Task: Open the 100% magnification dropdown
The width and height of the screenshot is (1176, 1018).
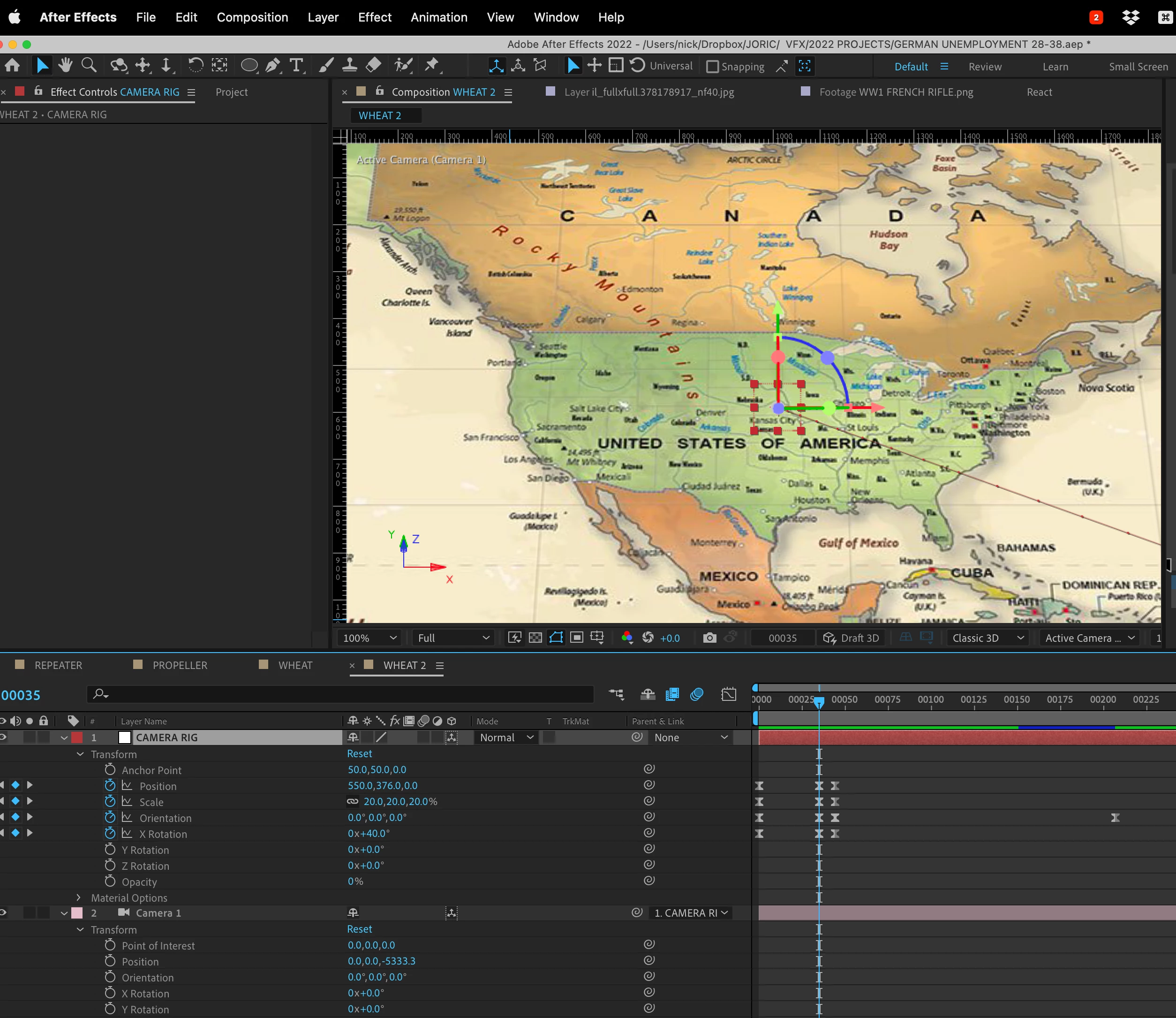Action: tap(369, 638)
